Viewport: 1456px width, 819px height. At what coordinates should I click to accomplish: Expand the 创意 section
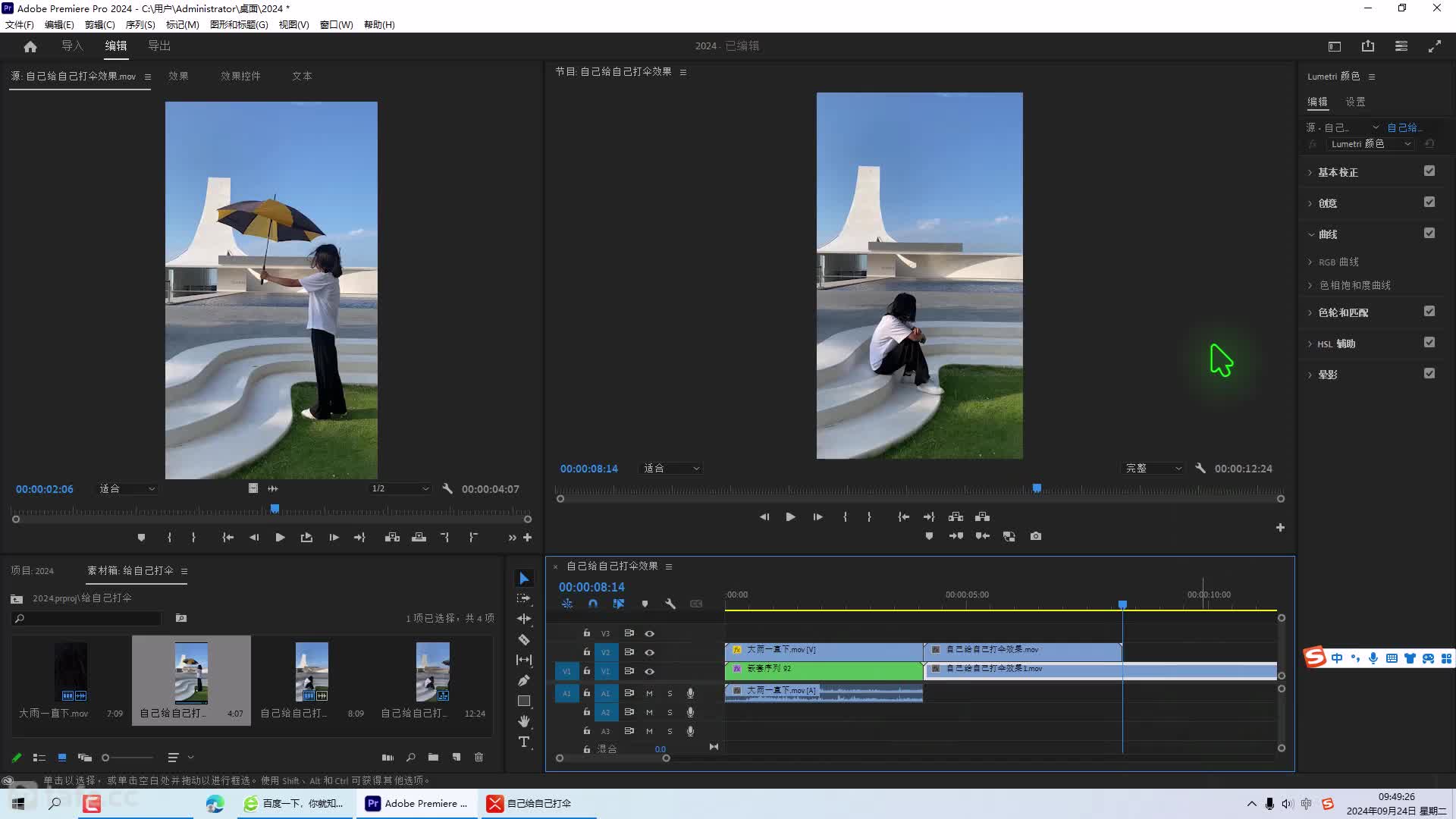coord(1310,204)
